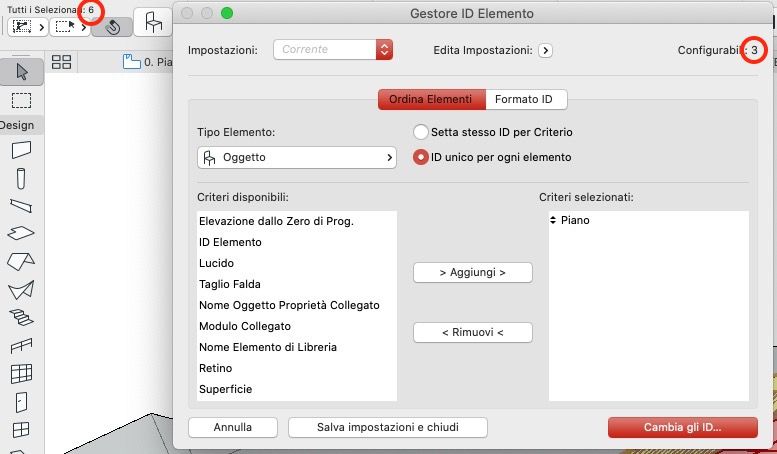777x454 pixels.
Task: Switch to the Ordina Elementi tab
Action: coord(431,99)
